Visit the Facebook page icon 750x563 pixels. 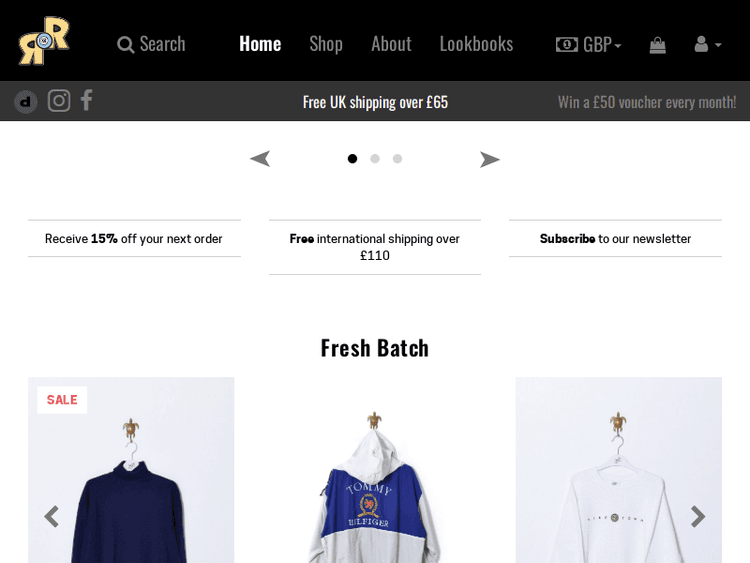point(87,100)
